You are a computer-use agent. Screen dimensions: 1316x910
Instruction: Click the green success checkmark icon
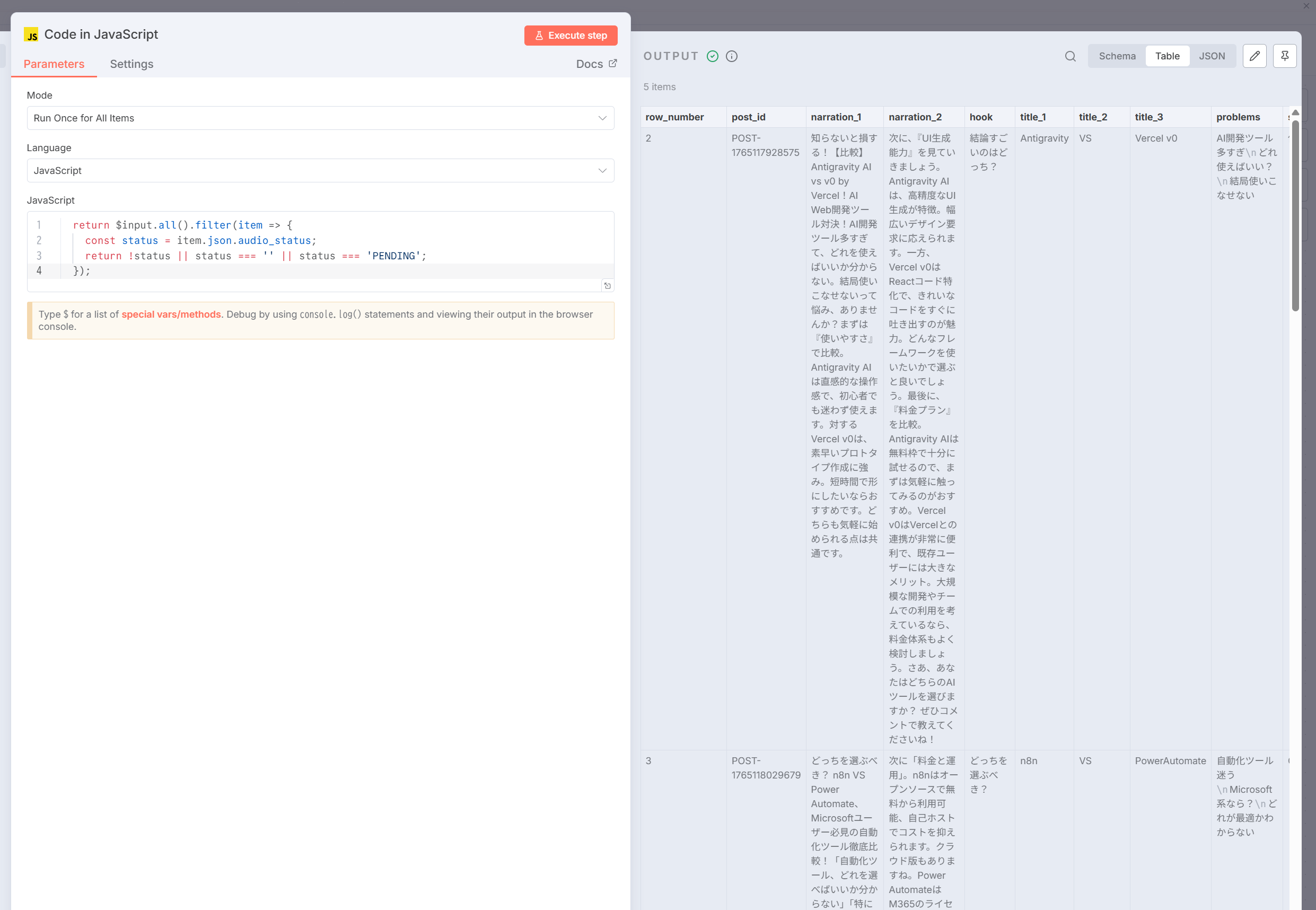(x=712, y=56)
